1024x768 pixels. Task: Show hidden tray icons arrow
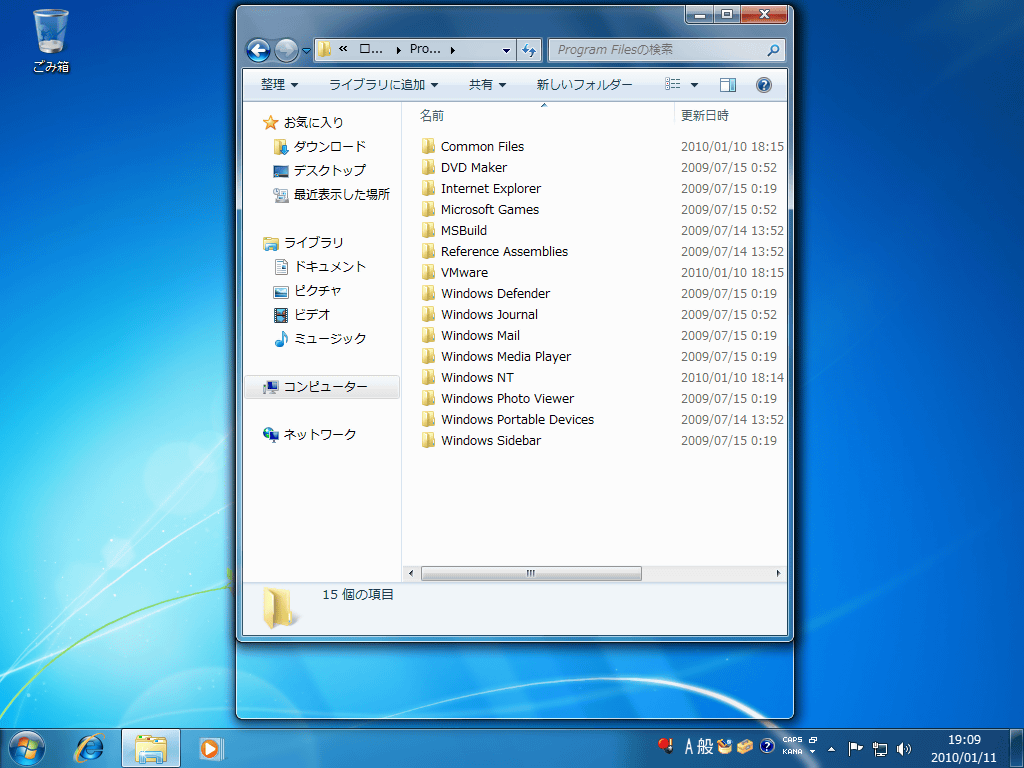831,749
